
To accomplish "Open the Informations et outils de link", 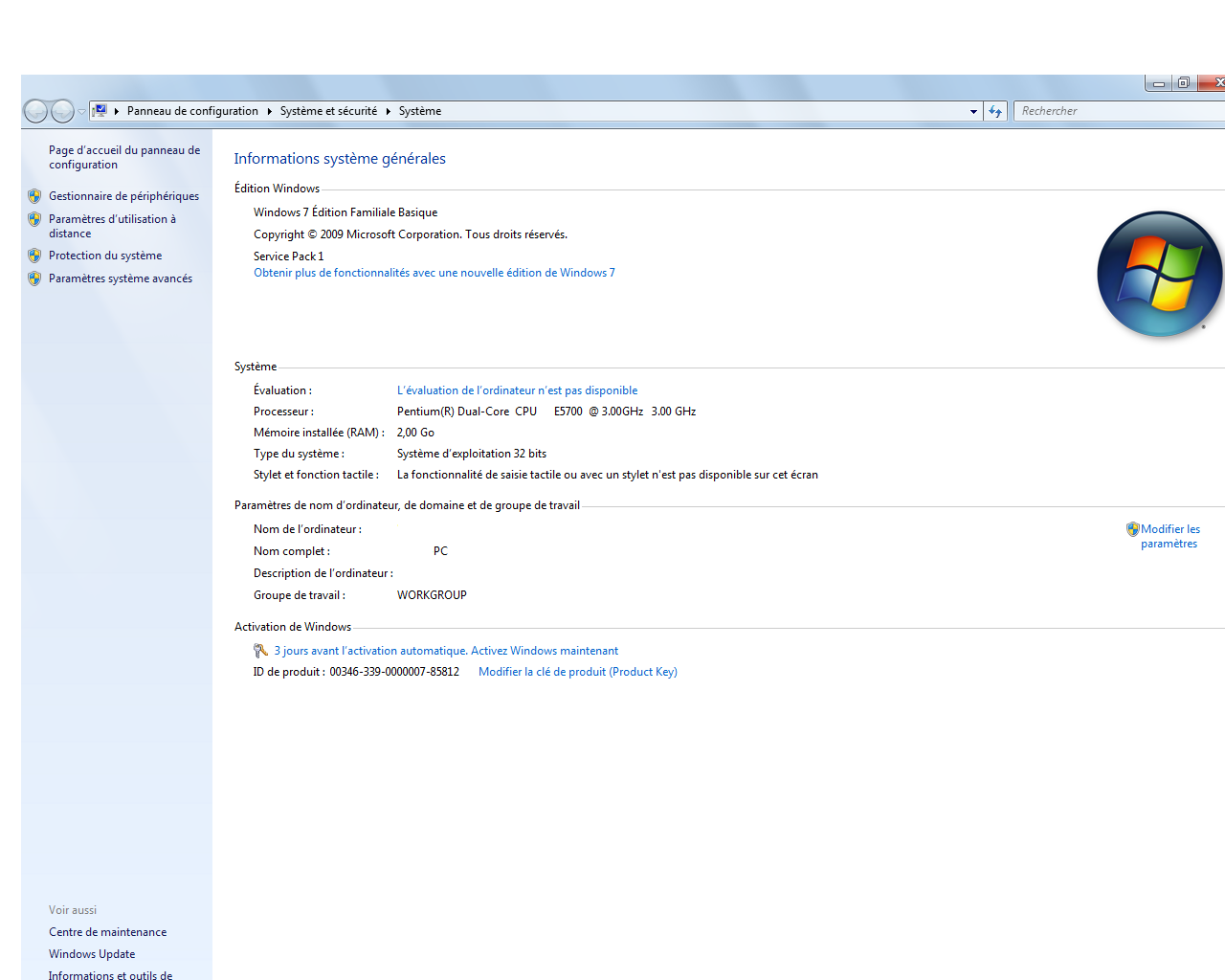I will pos(110,975).
